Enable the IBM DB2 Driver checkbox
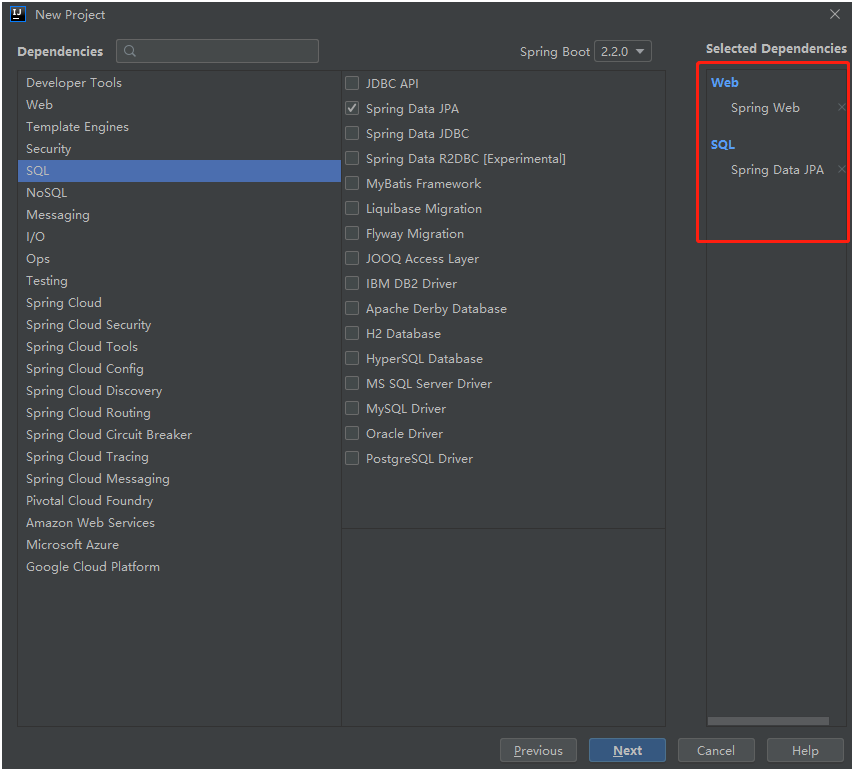The image size is (854, 771). (352, 283)
